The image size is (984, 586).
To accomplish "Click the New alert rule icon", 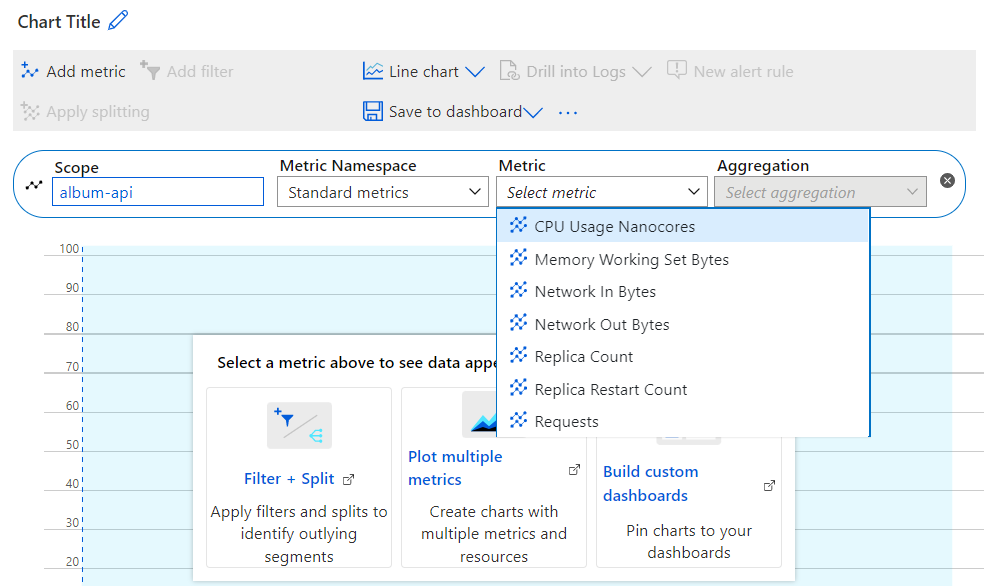I will [676, 70].
